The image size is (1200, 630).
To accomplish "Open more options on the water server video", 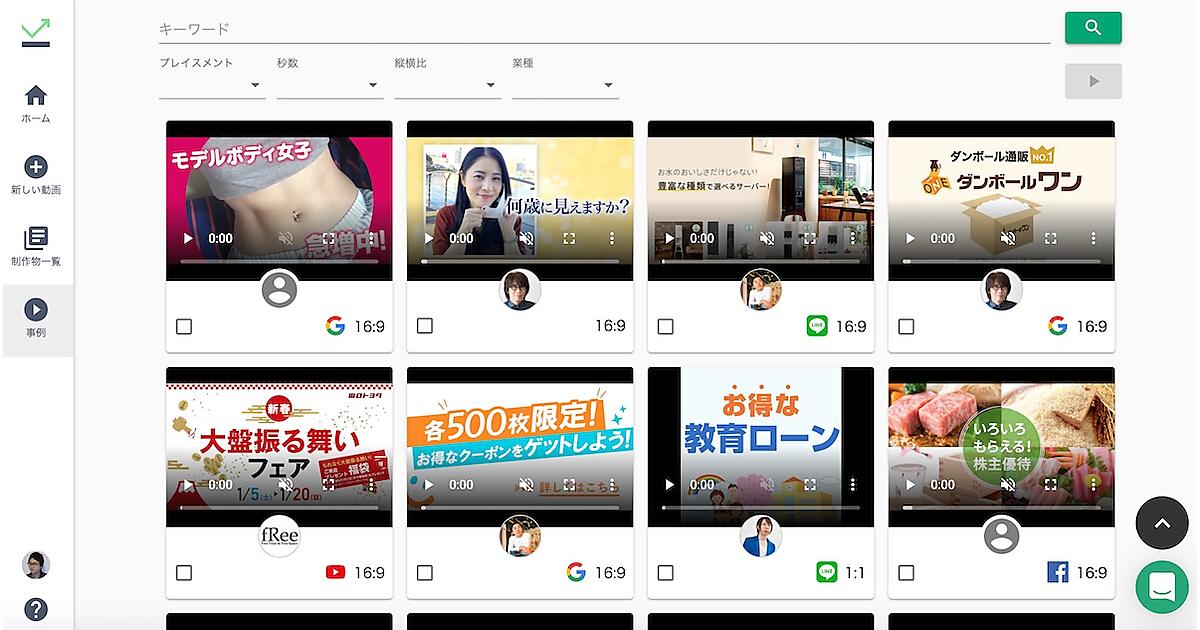I will 853,239.
